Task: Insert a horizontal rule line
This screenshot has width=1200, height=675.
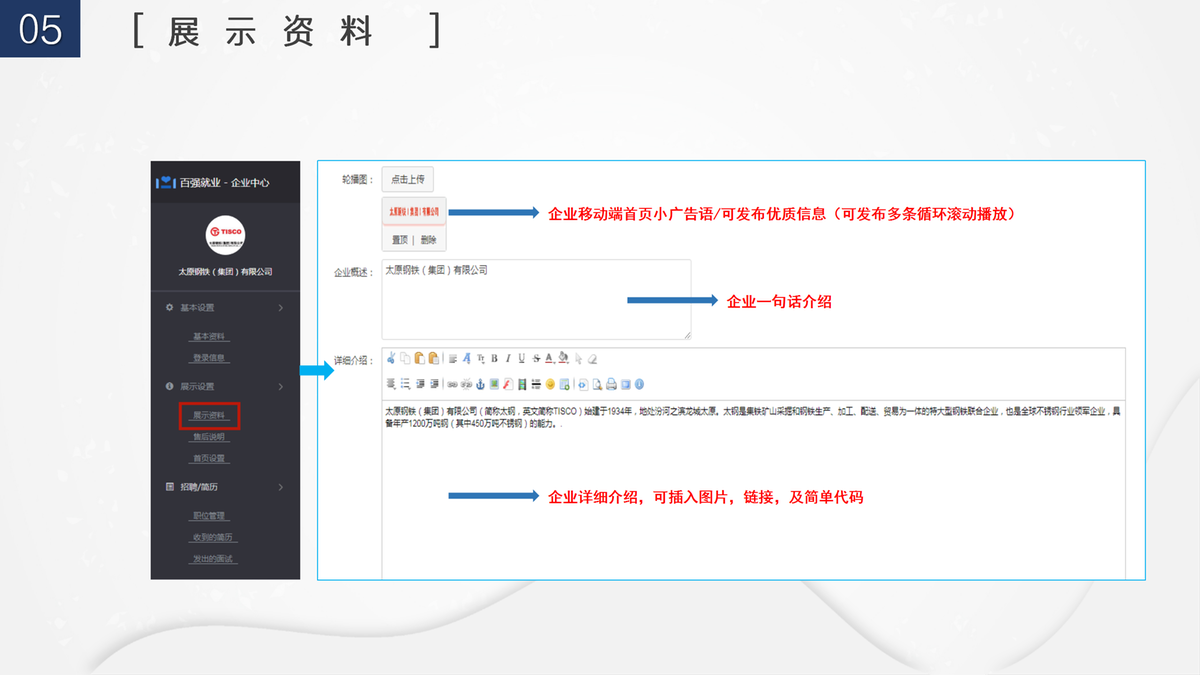Action: (536, 383)
